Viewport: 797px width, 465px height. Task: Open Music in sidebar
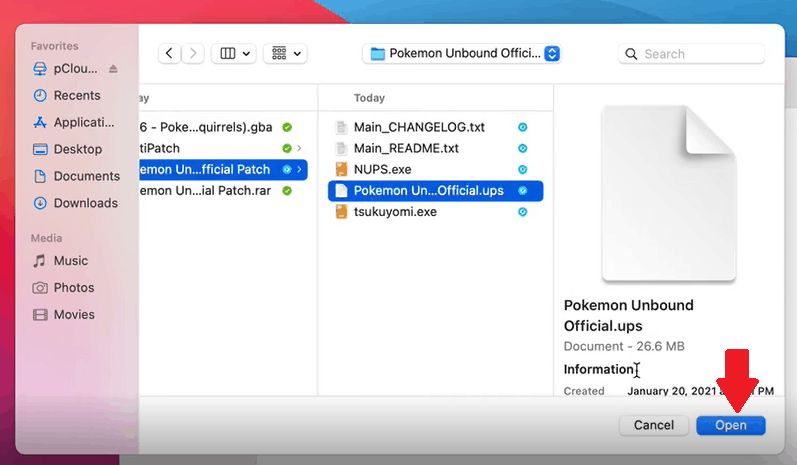(x=60, y=261)
